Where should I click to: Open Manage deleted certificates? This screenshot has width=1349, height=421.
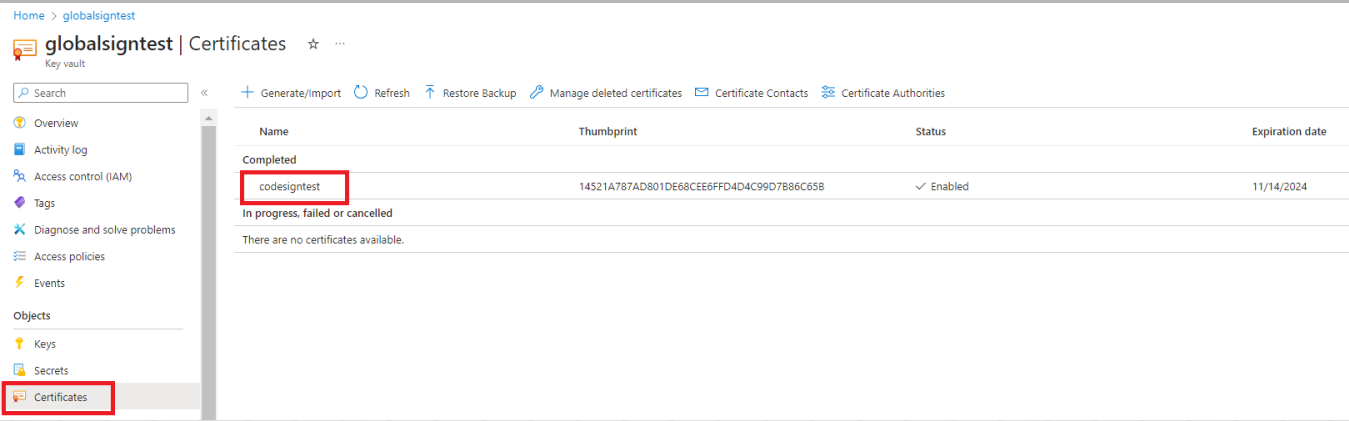[616, 93]
